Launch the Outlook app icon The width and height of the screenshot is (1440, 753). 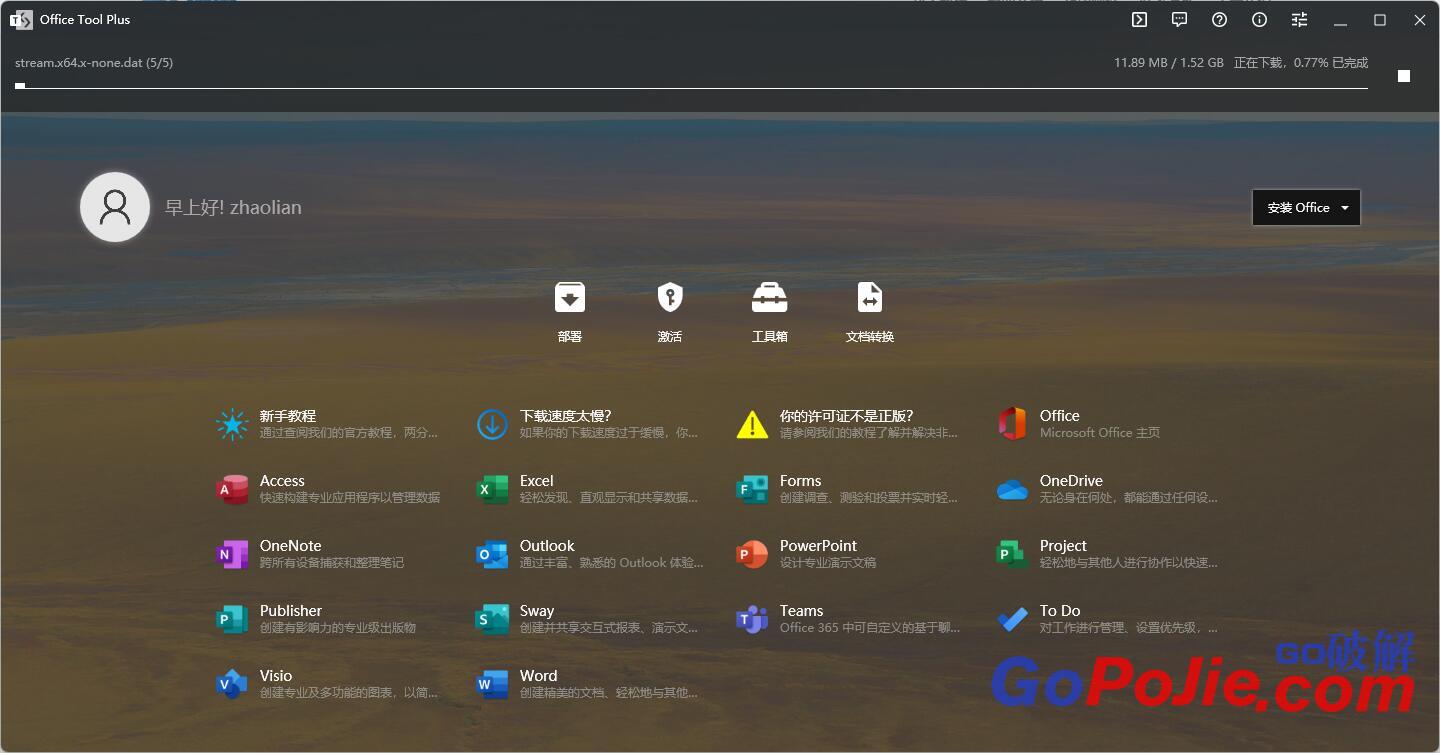[x=492, y=554]
